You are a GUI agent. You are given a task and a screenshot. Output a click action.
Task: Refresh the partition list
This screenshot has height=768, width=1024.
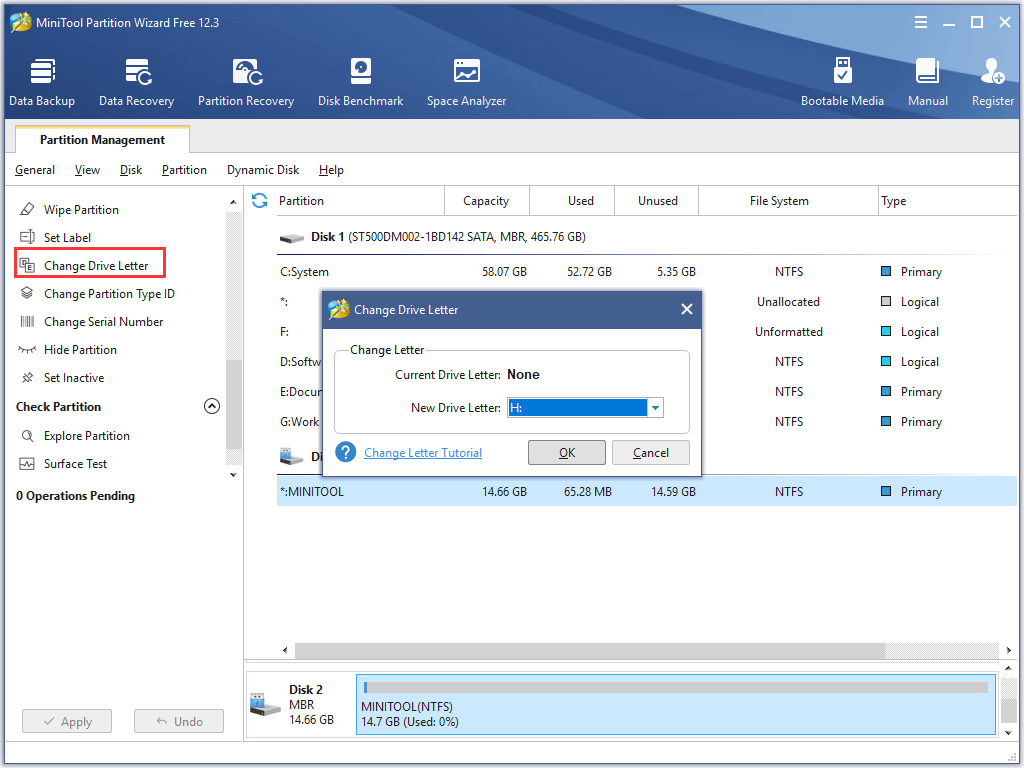[x=259, y=200]
